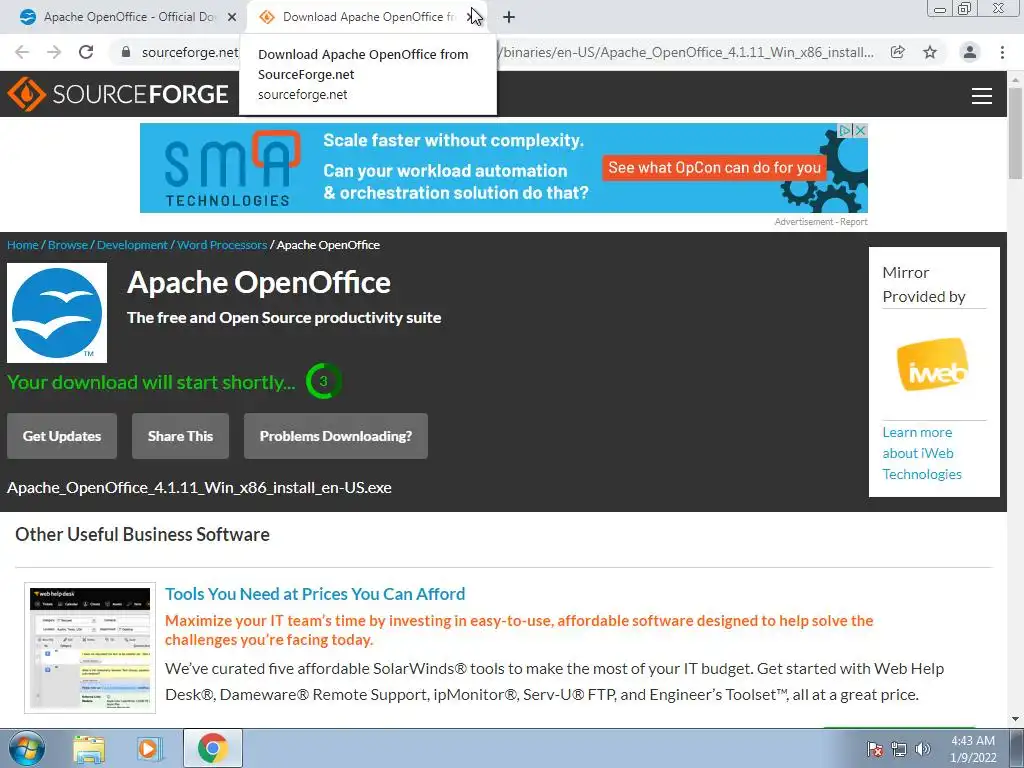Click Other Useful Business Software heading
Image resolution: width=1024 pixels, height=768 pixels.
coord(142,534)
